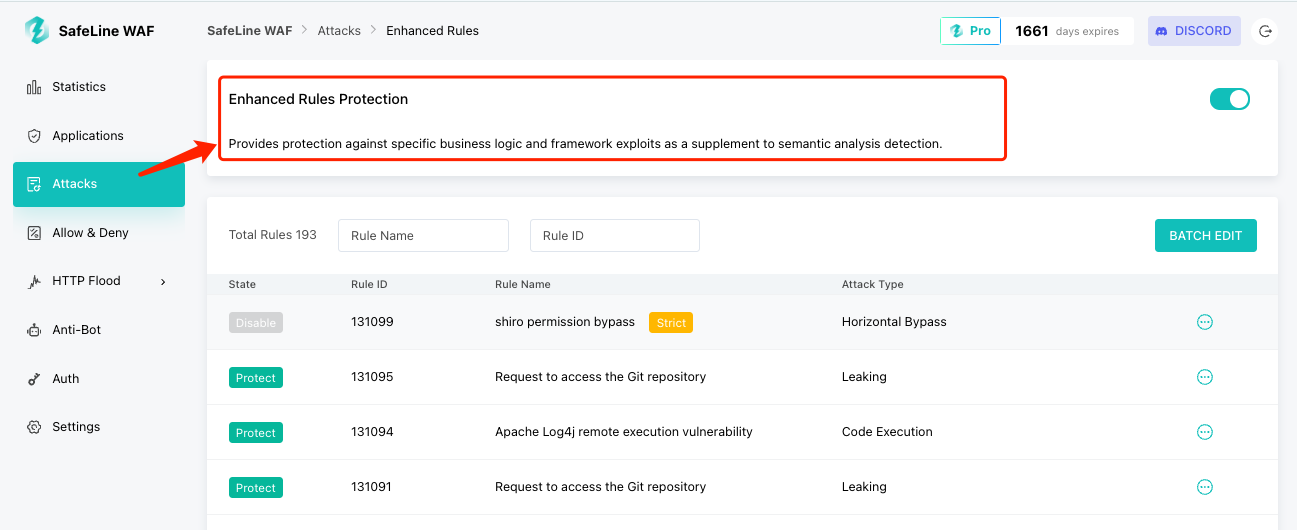Click Protect state badge for rule 131094

255,432
